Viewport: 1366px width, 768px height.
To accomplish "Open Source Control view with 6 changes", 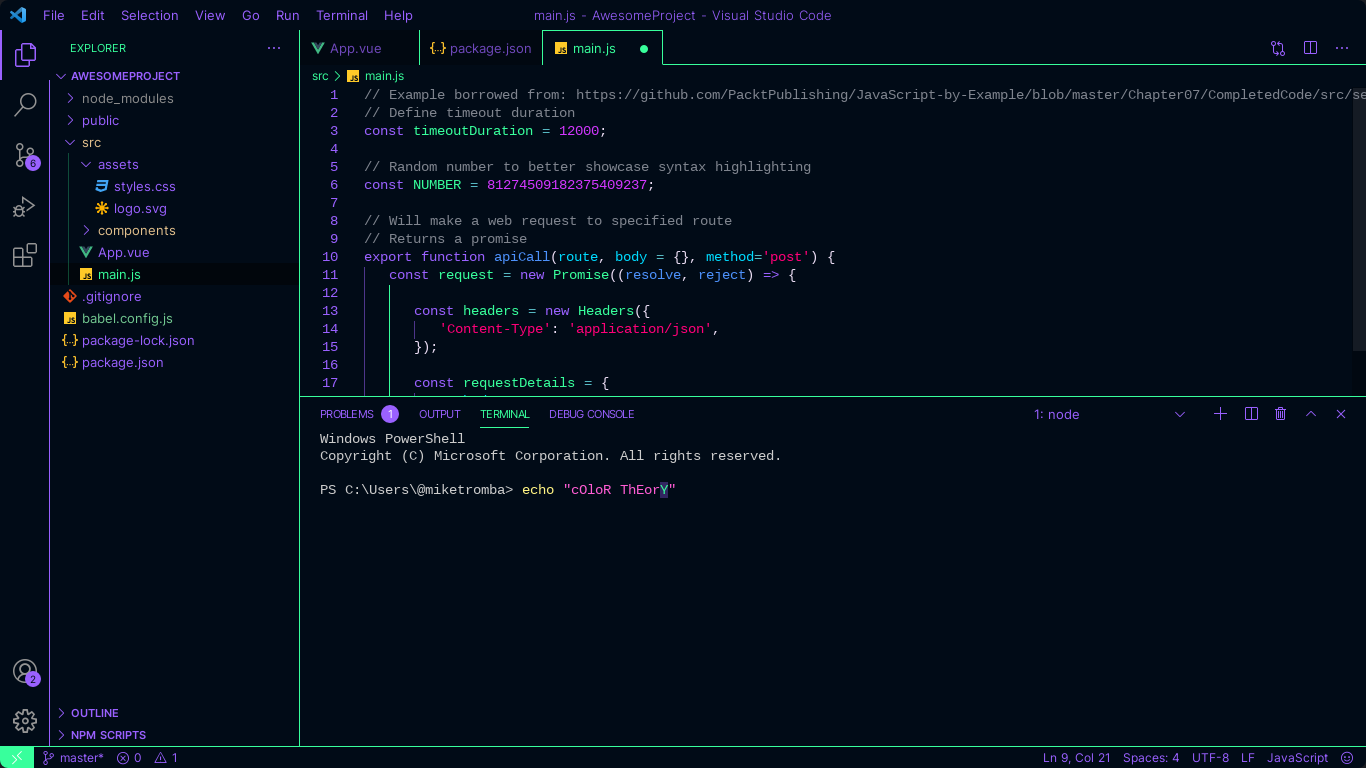I will click(x=25, y=155).
